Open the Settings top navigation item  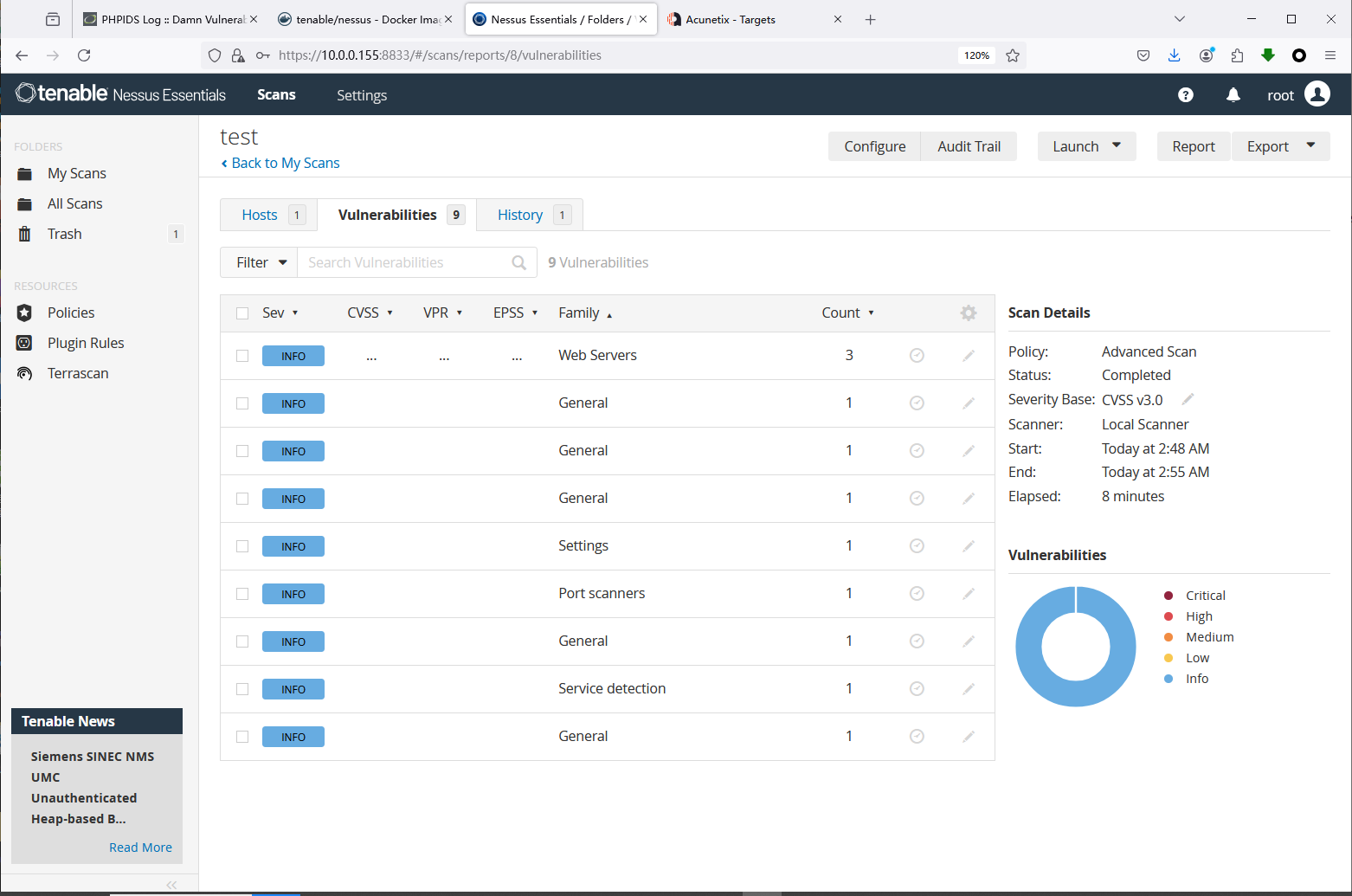[362, 95]
